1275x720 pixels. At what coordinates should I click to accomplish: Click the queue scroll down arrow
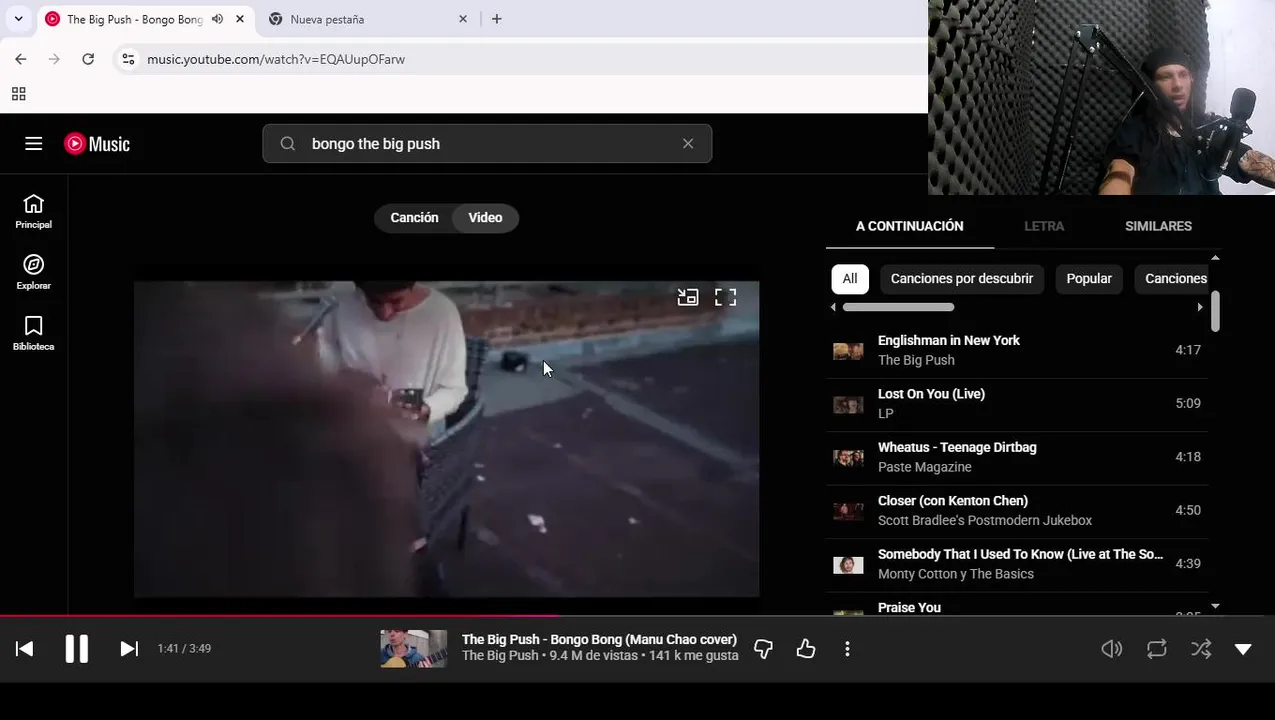[1215, 606]
